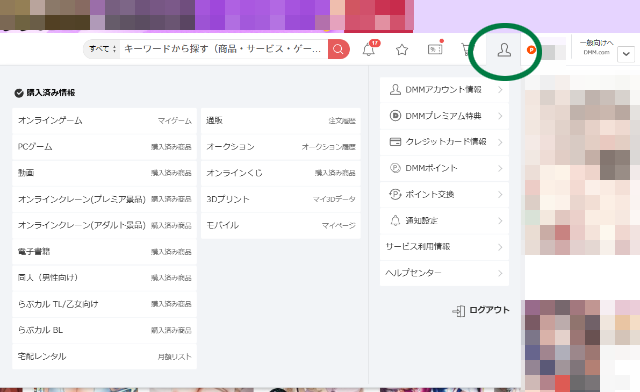640x392 pixels.
Task: Open the shopping cart icon
Action: tap(467, 49)
